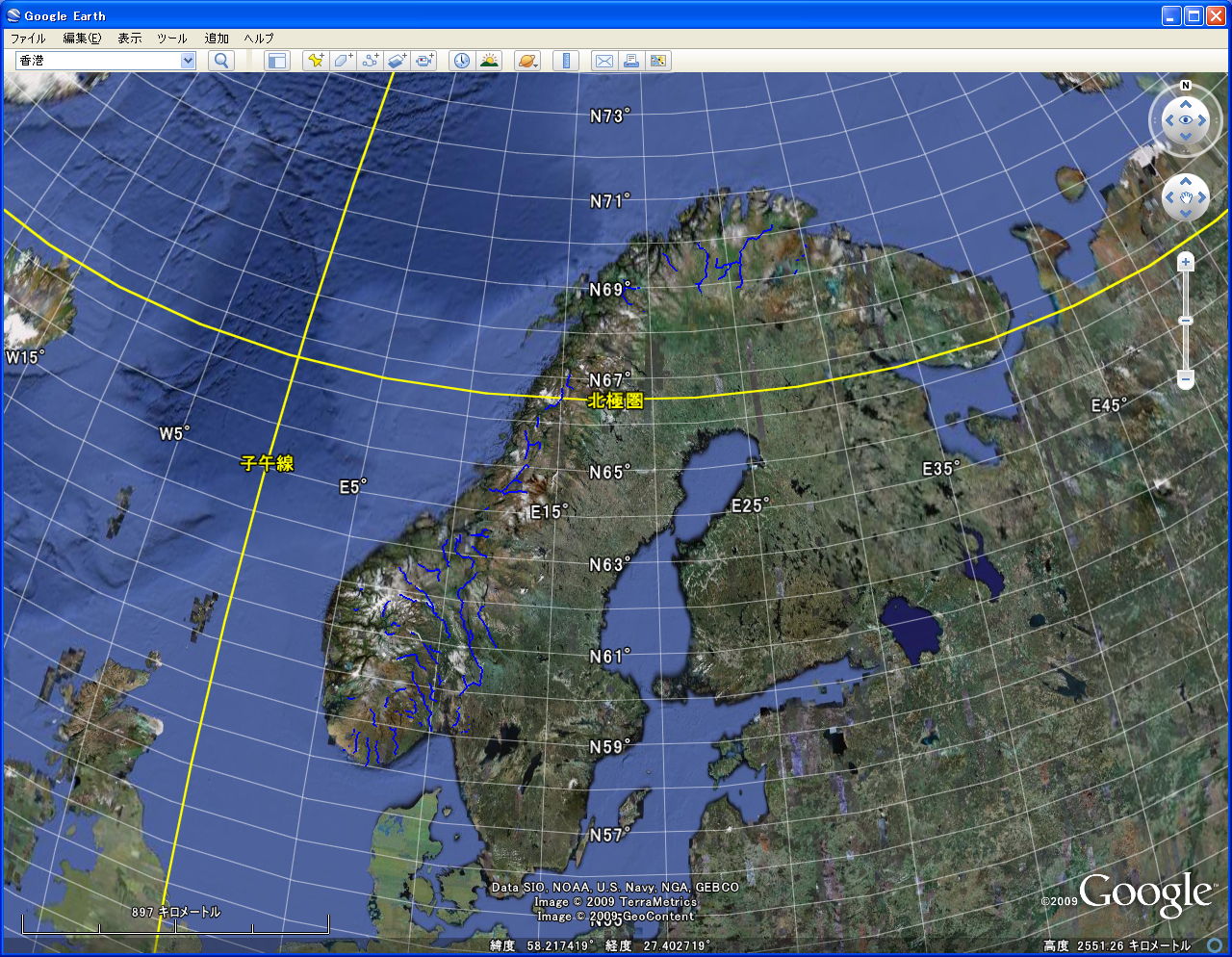Click the print icon in toolbar
The width and height of the screenshot is (1232, 957).
630,61
